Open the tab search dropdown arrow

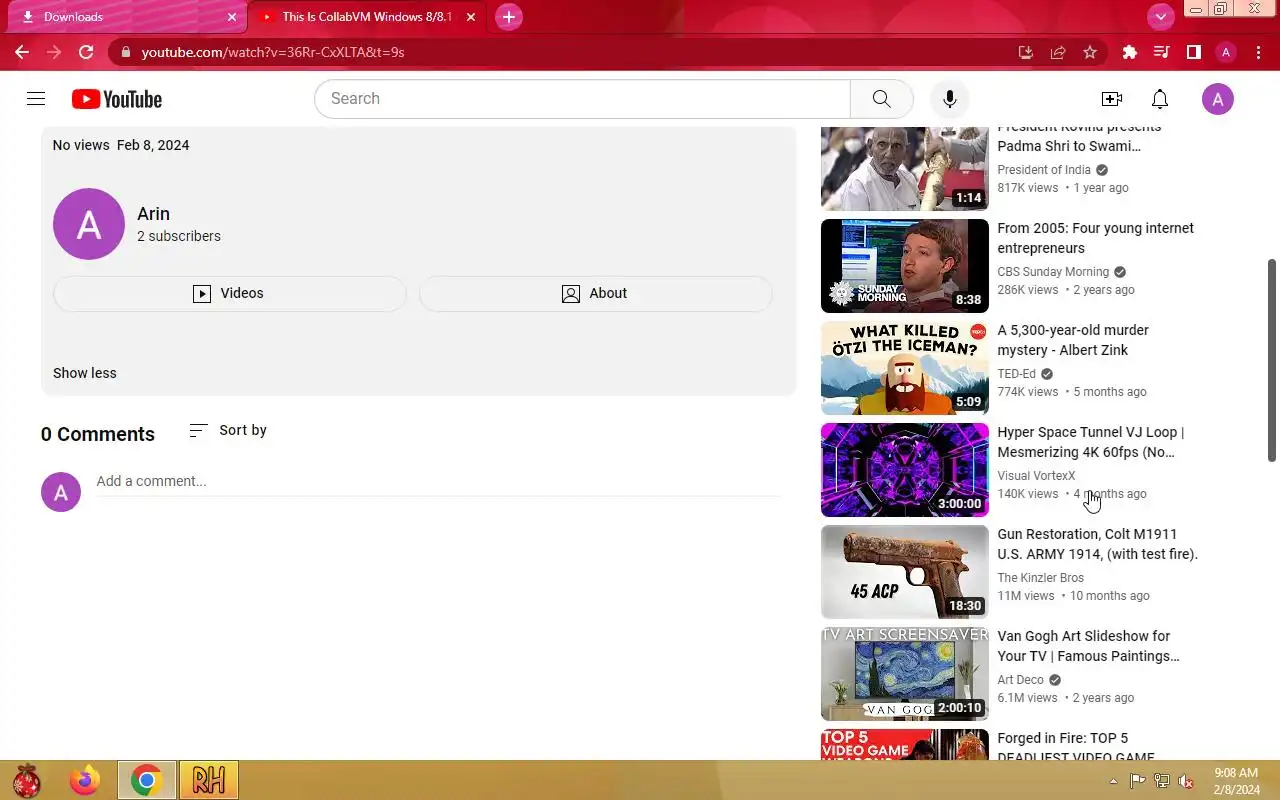(1161, 17)
